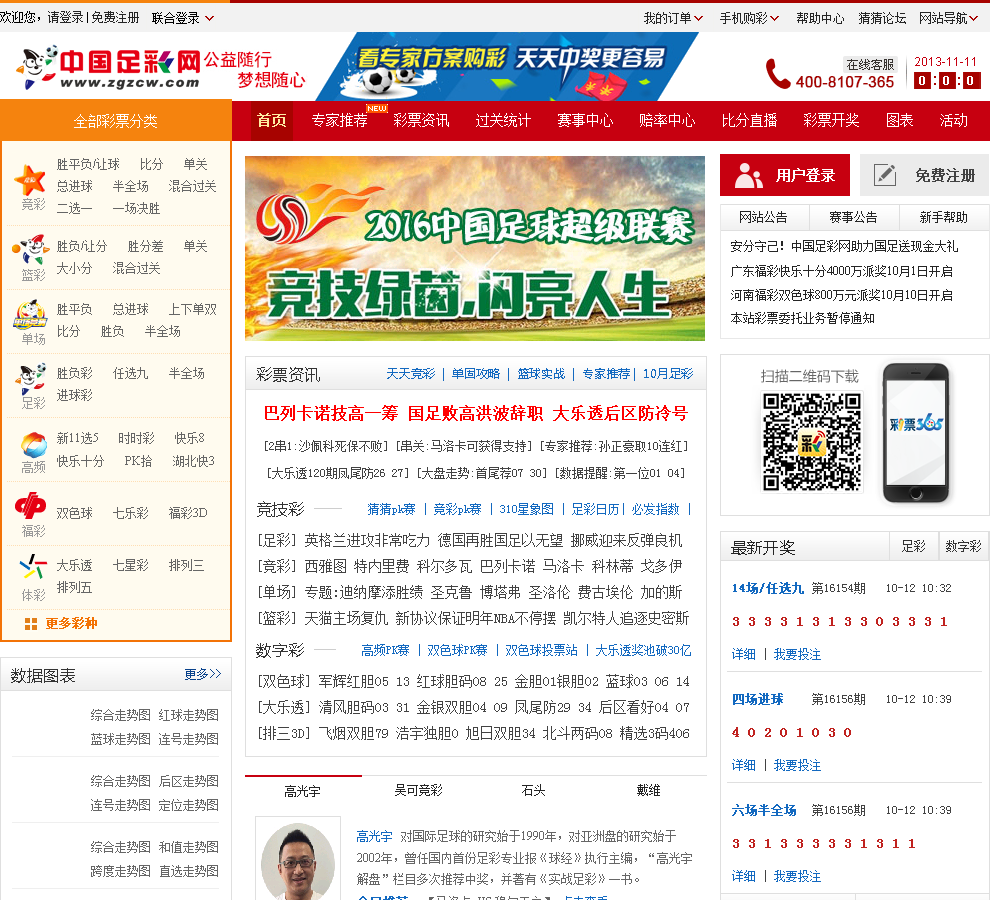Image resolution: width=990 pixels, height=900 pixels.
Task: Click the 彩票365 phone image
Action: pos(916,433)
